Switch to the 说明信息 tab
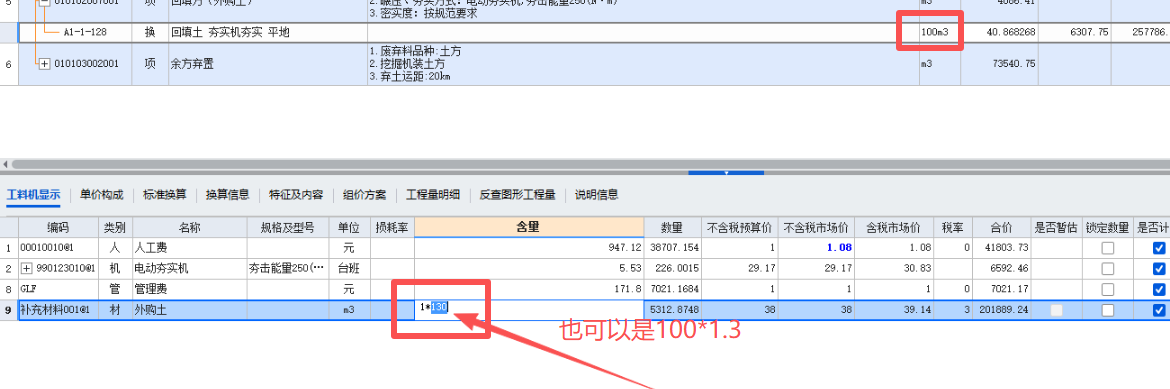 596,195
